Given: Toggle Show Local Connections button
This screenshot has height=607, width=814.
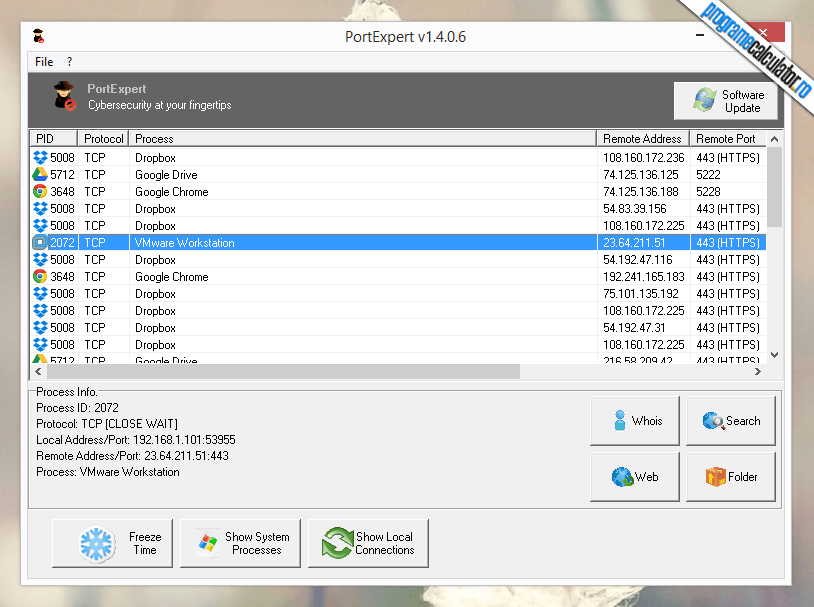Looking at the screenshot, I should click(368, 543).
